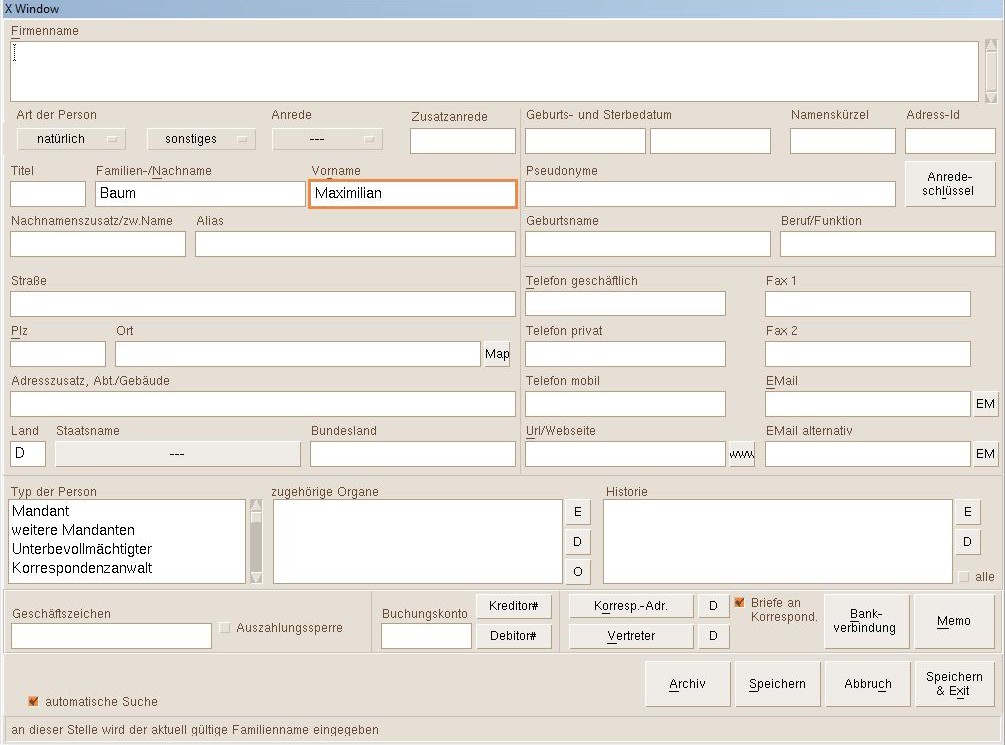1005x745 pixels.
Task: Click the Vertreter button
Action: pyautogui.click(x=631, y=636)
